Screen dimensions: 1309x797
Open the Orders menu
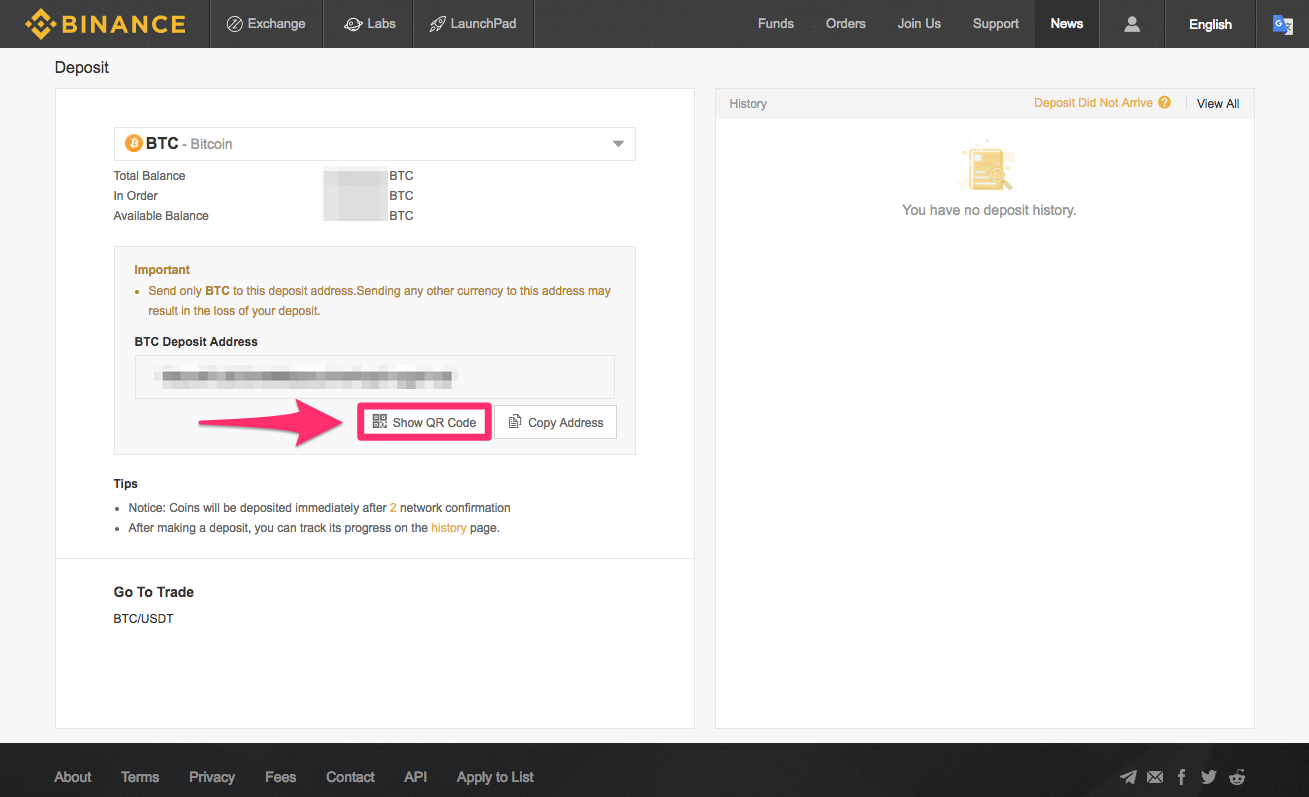pyautogui.click(x=846, y=24)
